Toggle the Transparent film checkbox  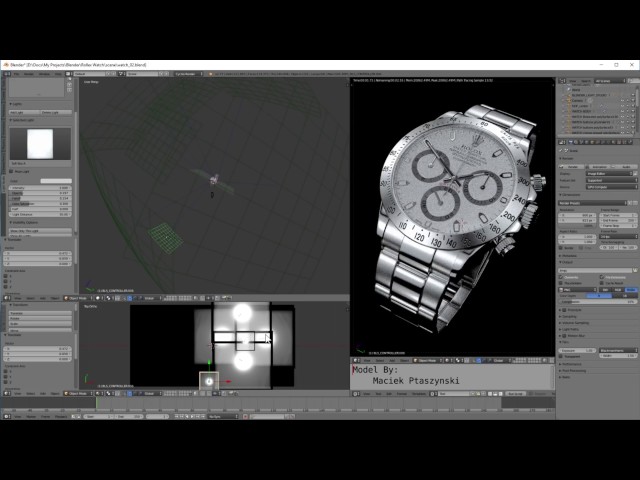(561, 356)
